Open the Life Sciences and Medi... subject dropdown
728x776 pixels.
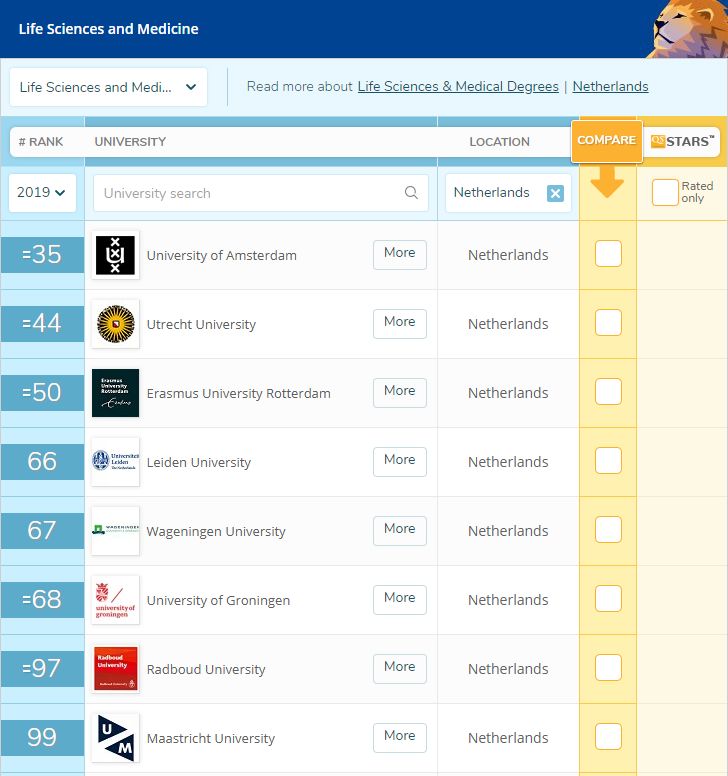[x=108, y=87]
